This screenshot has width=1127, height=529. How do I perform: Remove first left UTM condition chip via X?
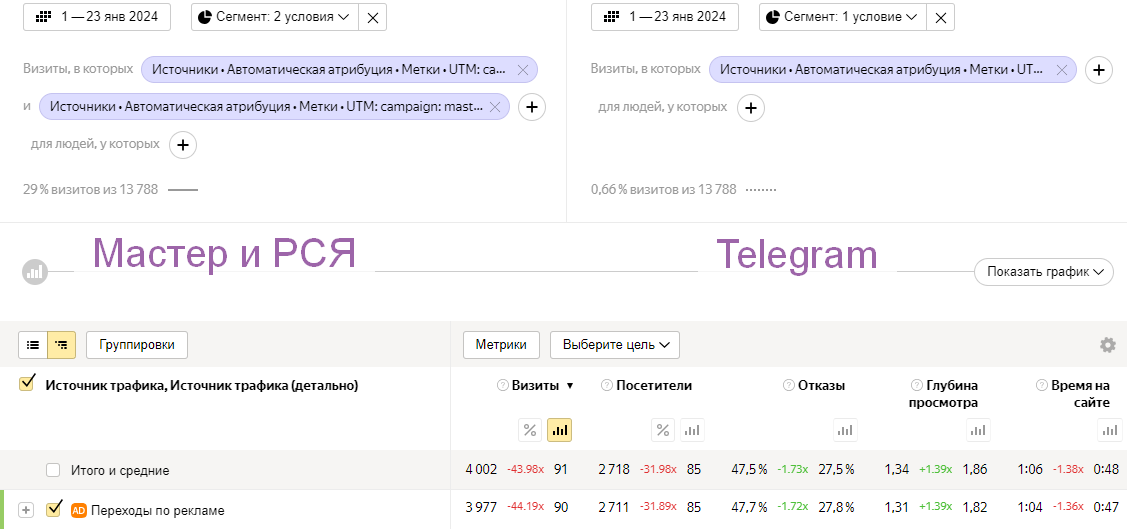point(523,70)
